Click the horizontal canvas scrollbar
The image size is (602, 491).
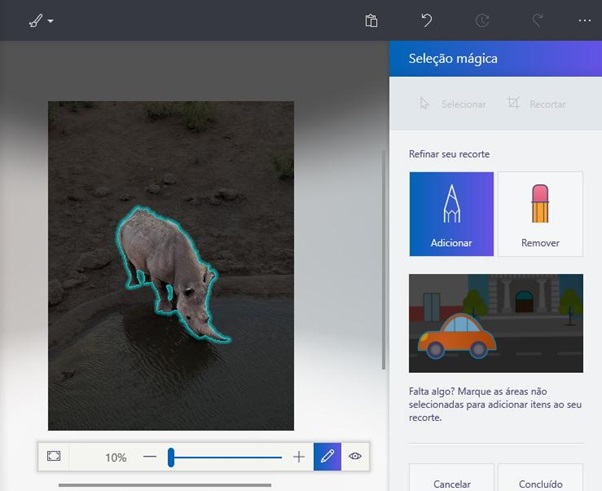pos(165,485)
